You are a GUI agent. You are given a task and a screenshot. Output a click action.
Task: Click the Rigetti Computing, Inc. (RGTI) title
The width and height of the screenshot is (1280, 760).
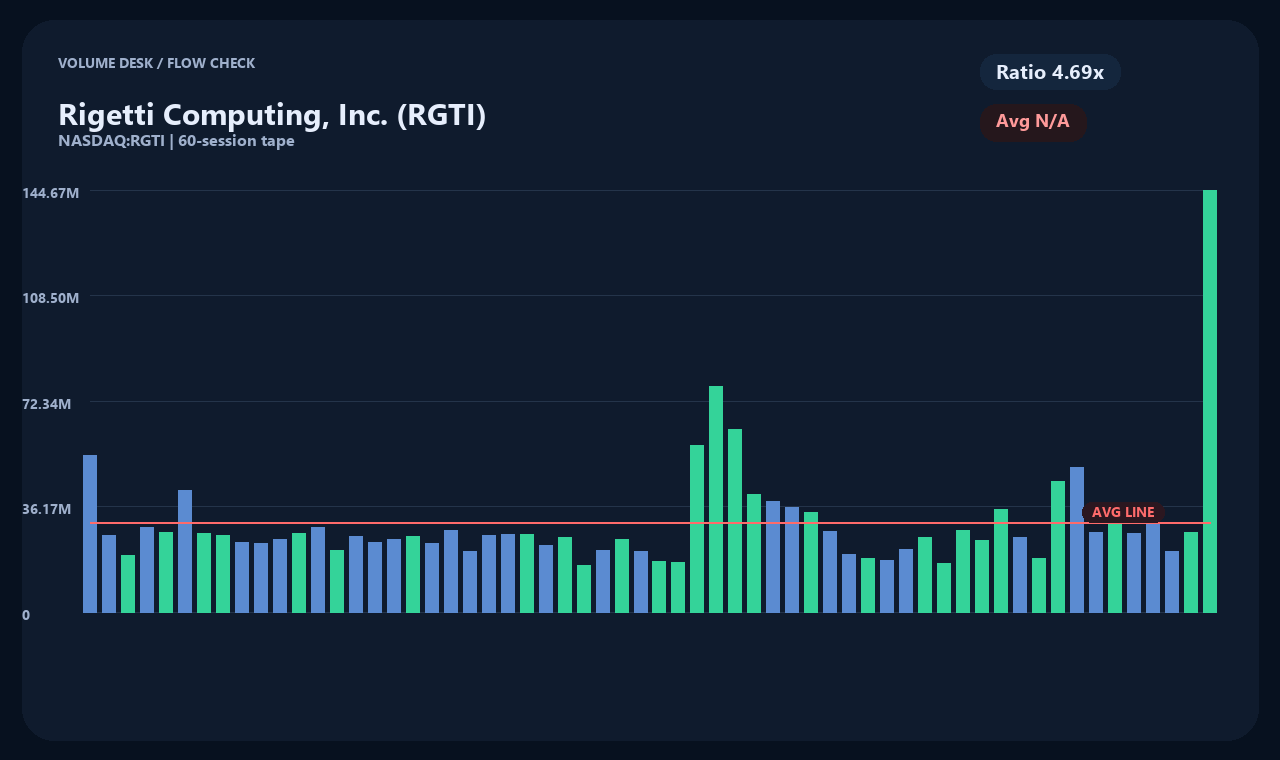pyautogui.click(x=272, y=115)
